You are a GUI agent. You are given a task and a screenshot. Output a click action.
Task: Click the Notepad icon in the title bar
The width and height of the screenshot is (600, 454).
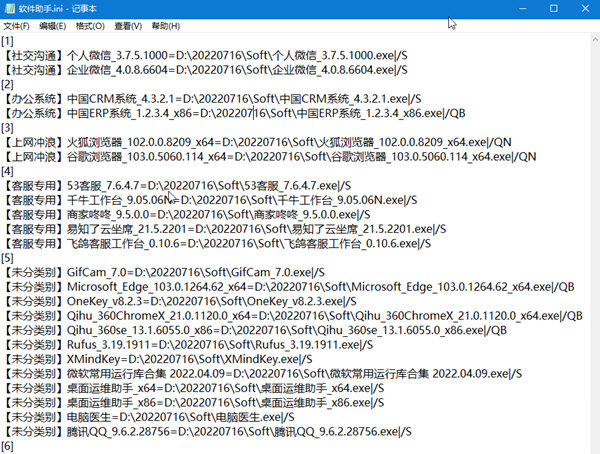[x=10, y=8]
